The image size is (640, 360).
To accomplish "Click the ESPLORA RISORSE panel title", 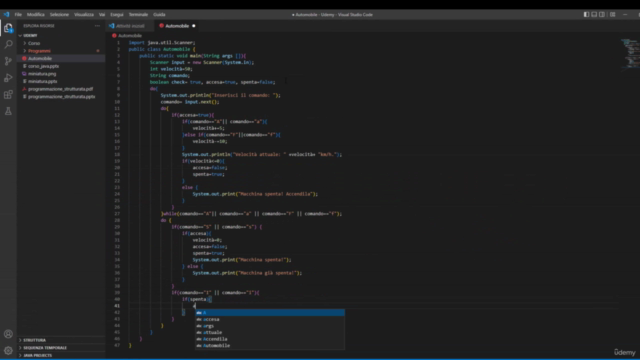I will tap(39, 26).
